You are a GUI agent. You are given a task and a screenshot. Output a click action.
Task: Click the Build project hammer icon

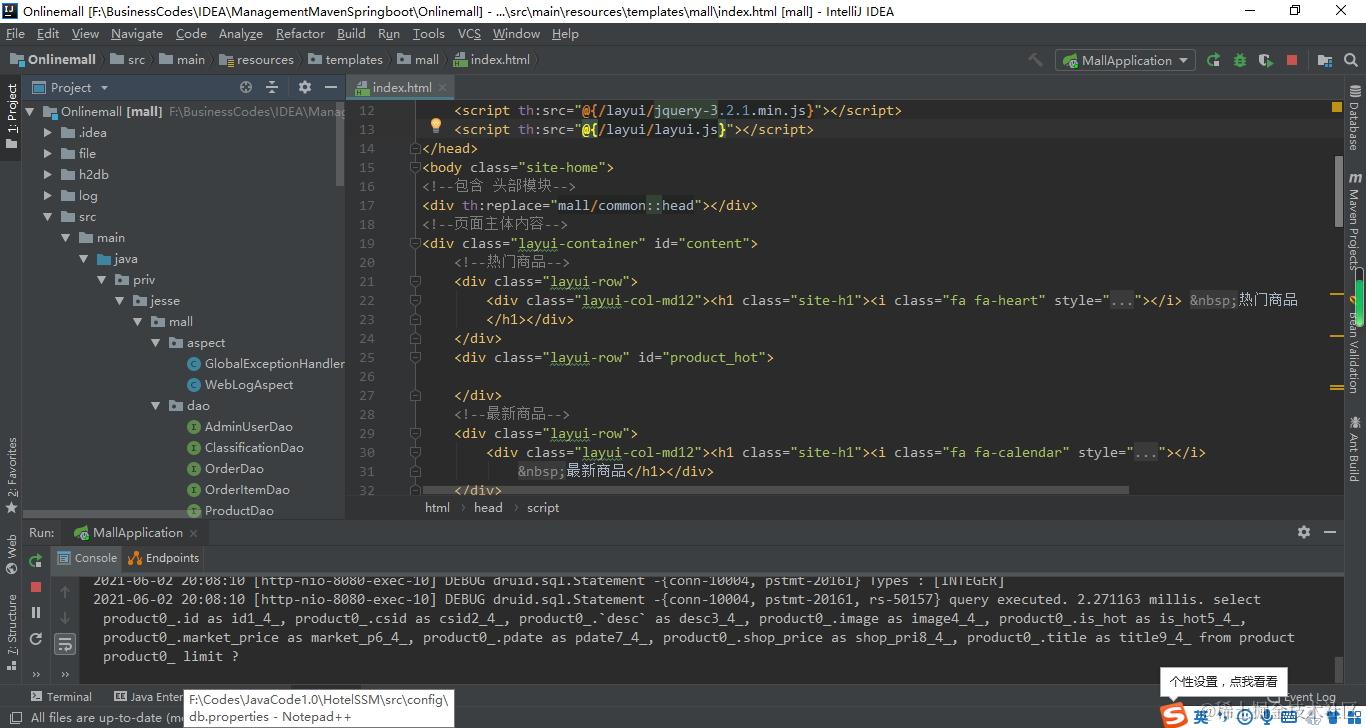click(x=1035, y=60)
